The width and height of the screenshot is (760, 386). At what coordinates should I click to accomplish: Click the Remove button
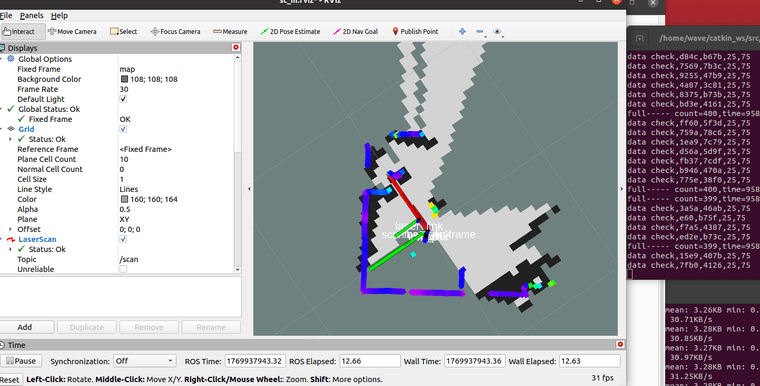[149, 327]
